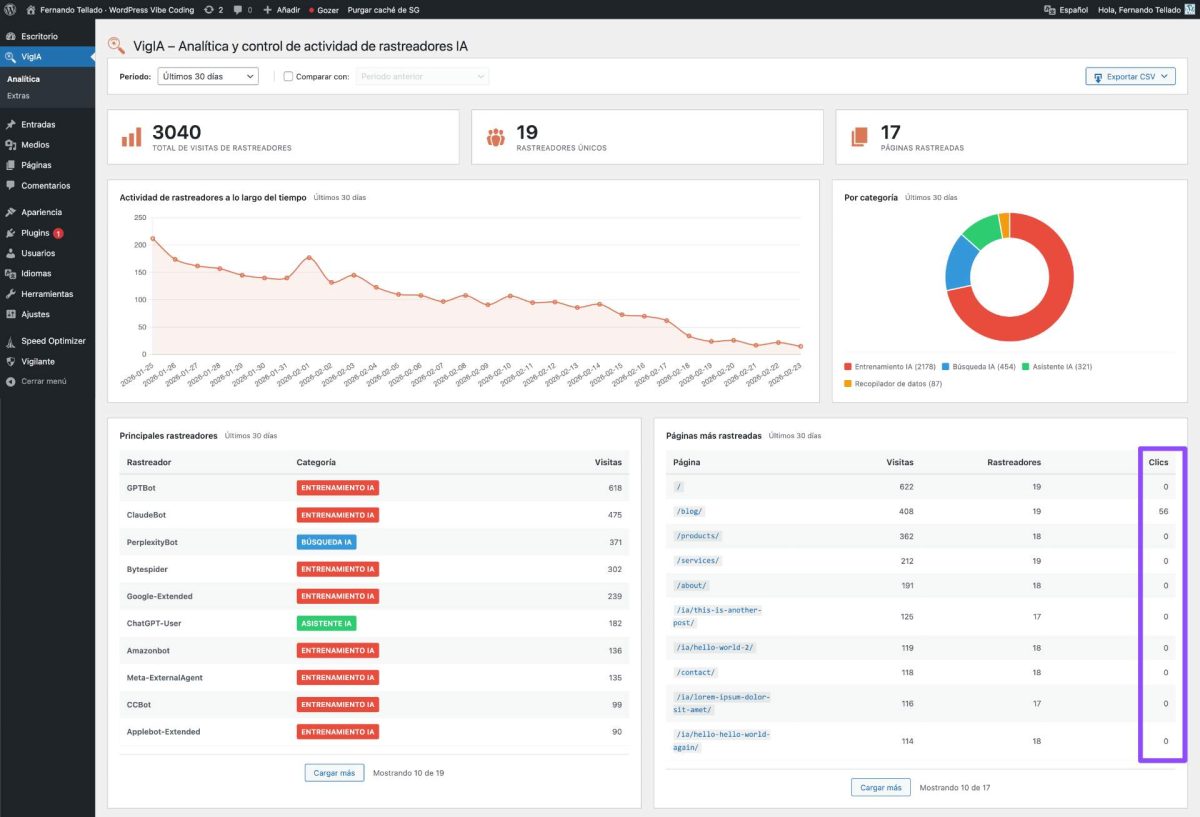Click the Medios media icon

(11, 145)
